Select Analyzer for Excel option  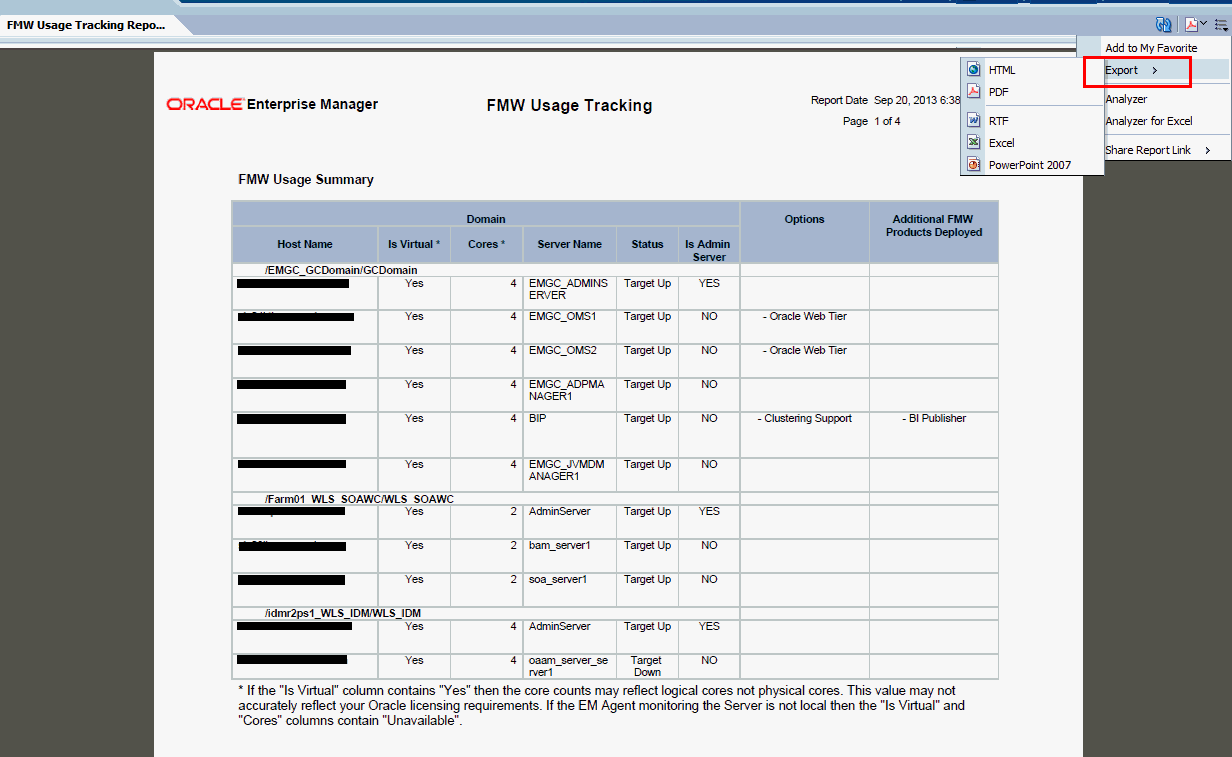[x=1149, y=121]
